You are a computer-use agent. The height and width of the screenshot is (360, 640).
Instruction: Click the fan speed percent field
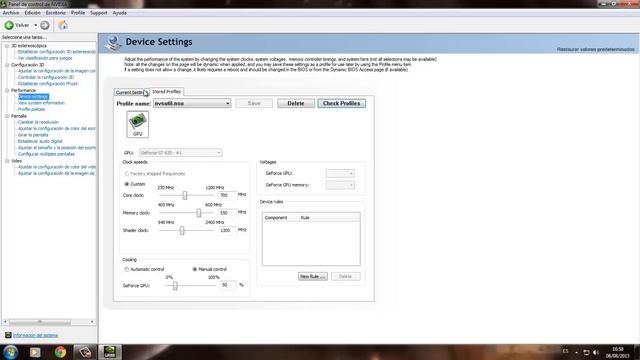point(228,285)
